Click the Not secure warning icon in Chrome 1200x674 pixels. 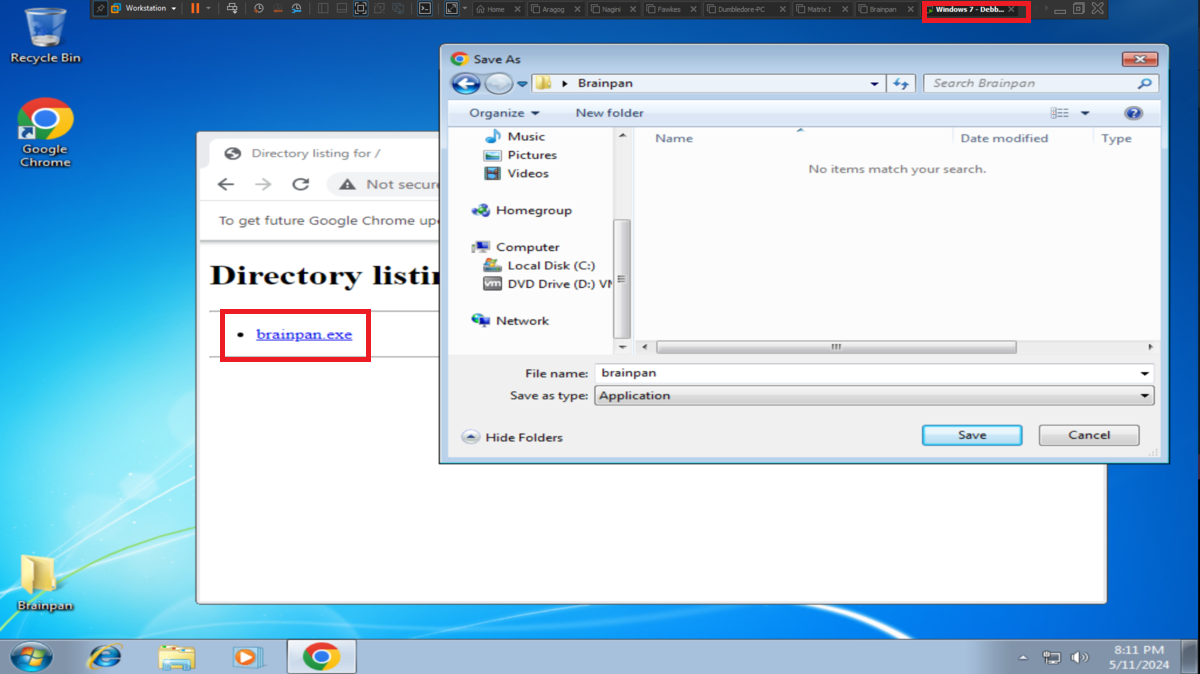coord(347,184)
